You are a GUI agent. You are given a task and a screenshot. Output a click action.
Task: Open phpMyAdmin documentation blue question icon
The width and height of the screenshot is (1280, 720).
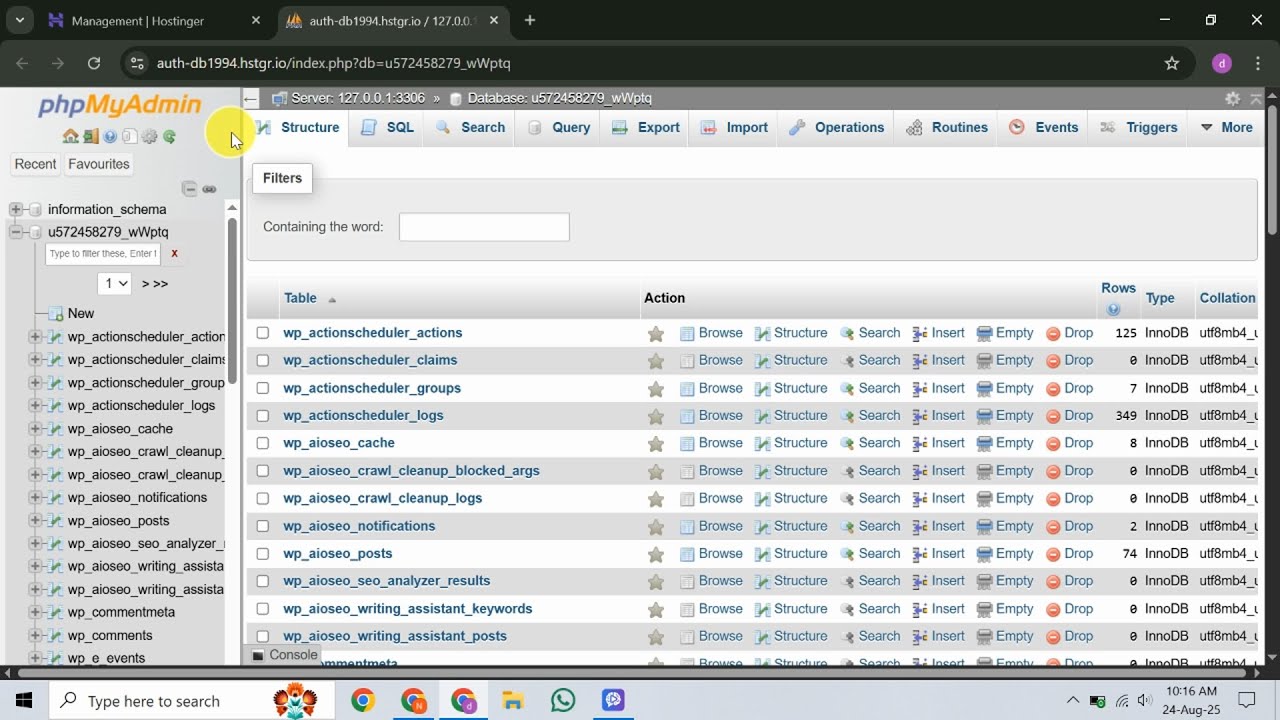click(x=110, y=137)
